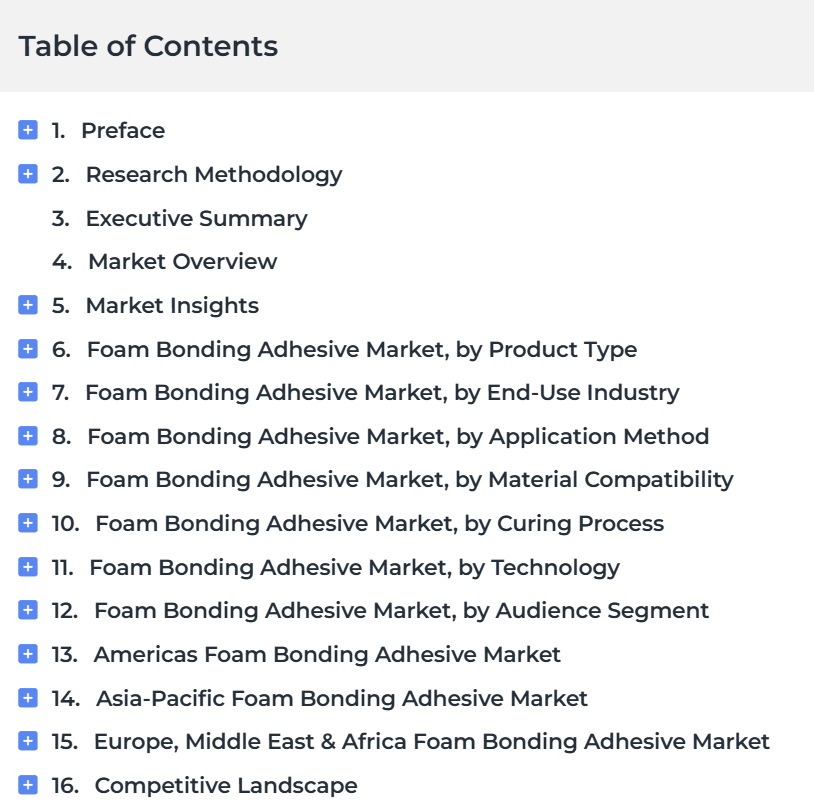
Task: Click plus icon next to Material Compatibility
Action: [28, 479]
